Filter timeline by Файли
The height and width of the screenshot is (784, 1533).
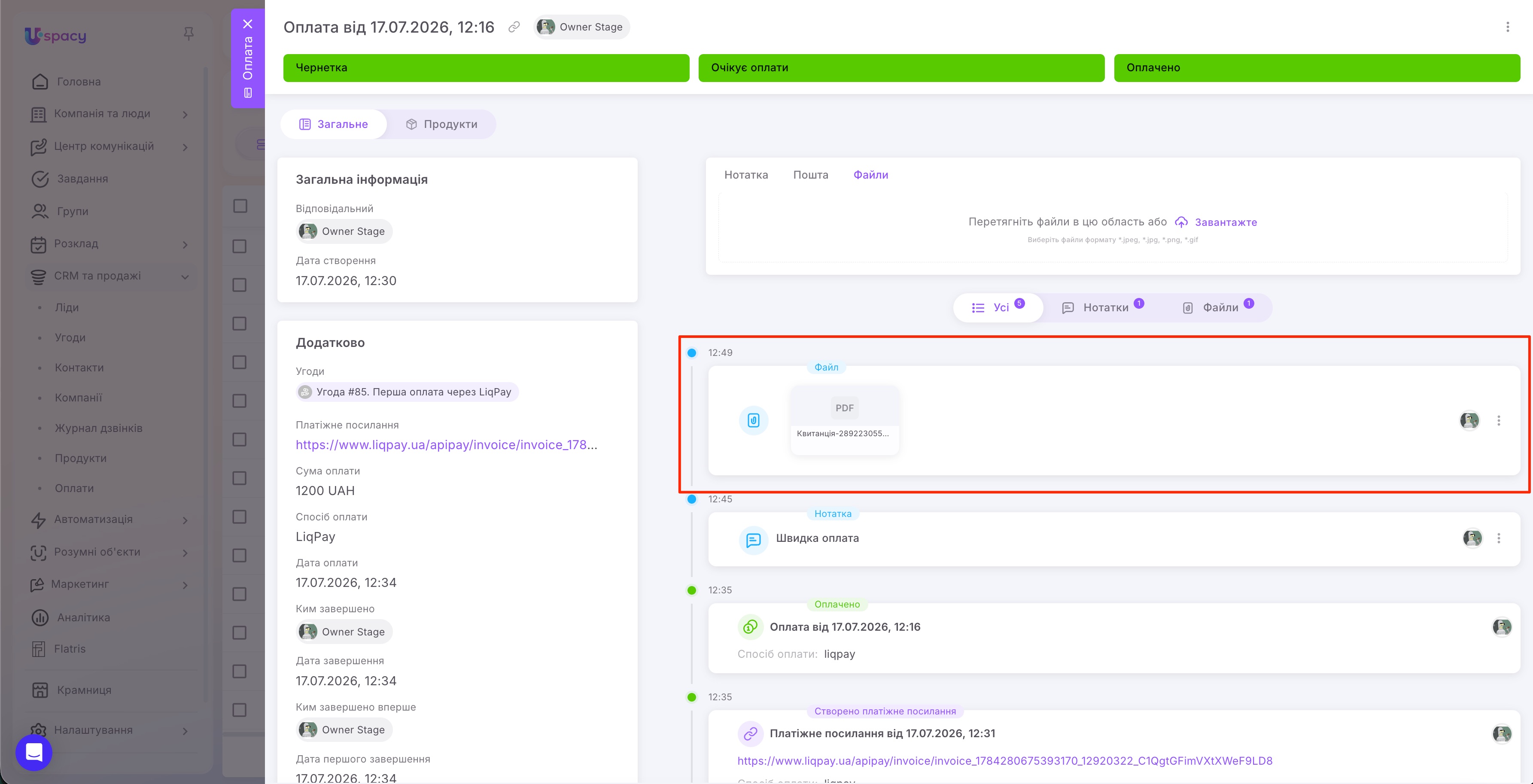(x=1217, y=307)
